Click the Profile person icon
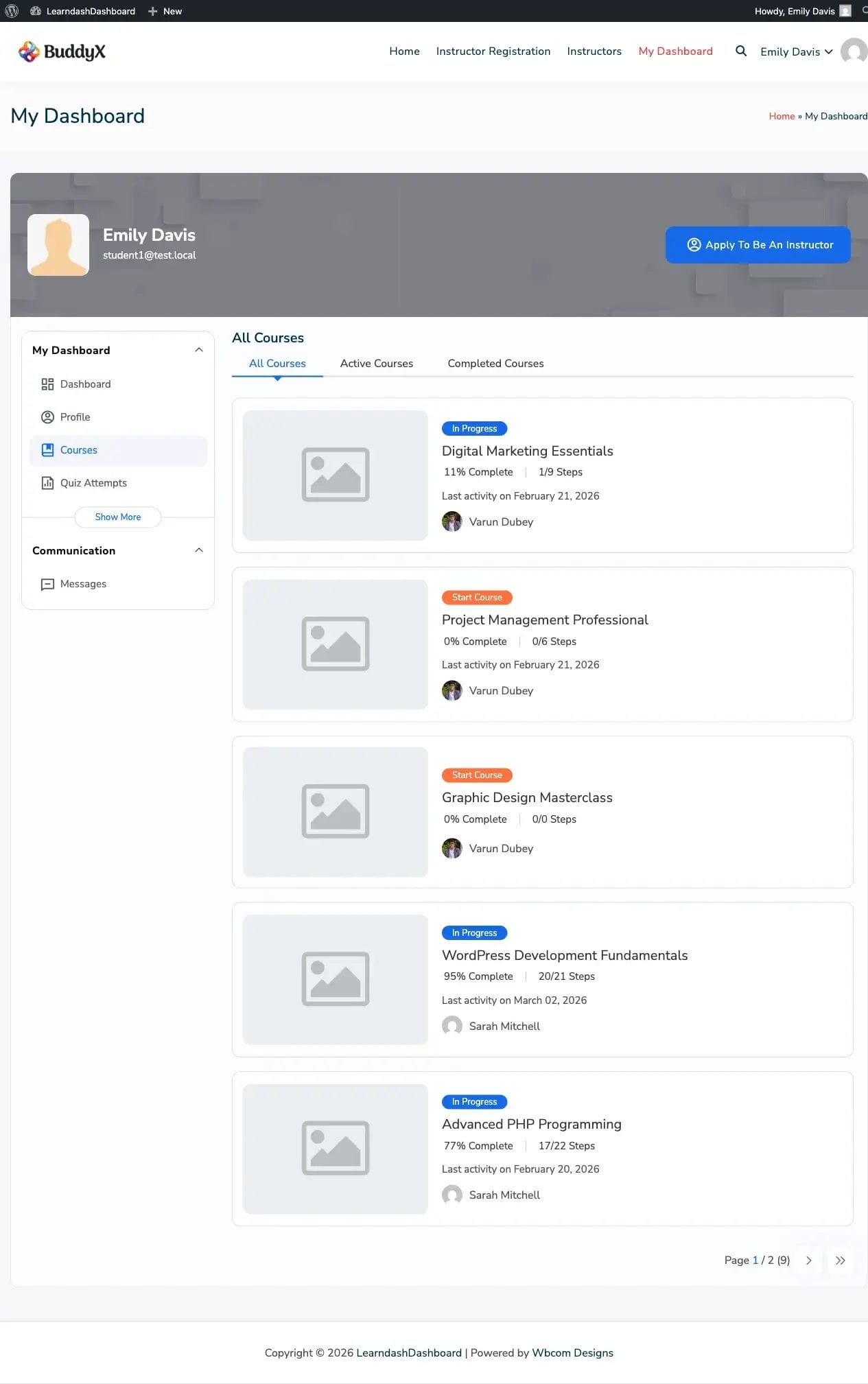868x1384 pixels. (47, 417)
